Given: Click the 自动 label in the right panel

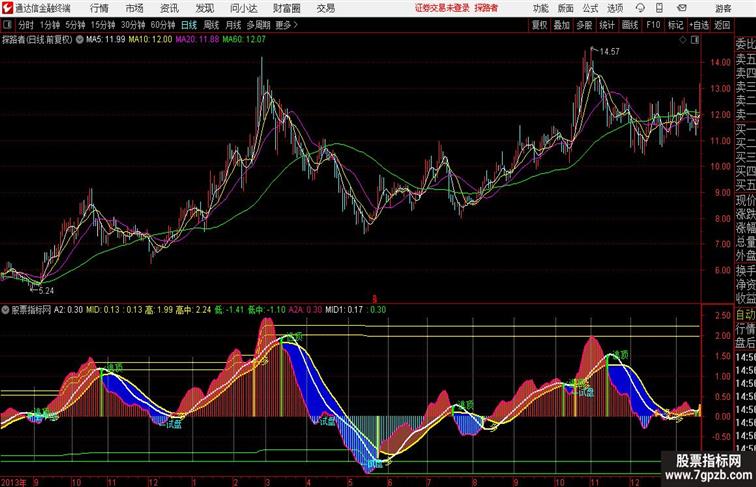Looking at the screenshot, I should [x=745, y=314].
